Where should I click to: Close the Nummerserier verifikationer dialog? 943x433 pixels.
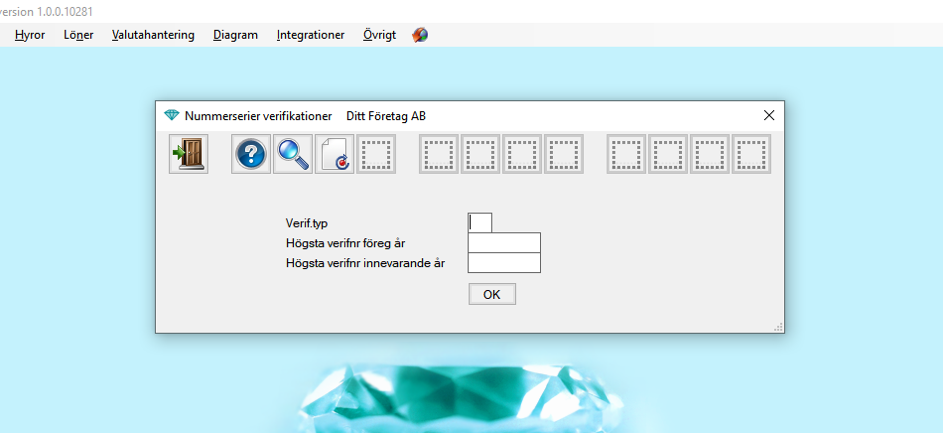(769, 115)
